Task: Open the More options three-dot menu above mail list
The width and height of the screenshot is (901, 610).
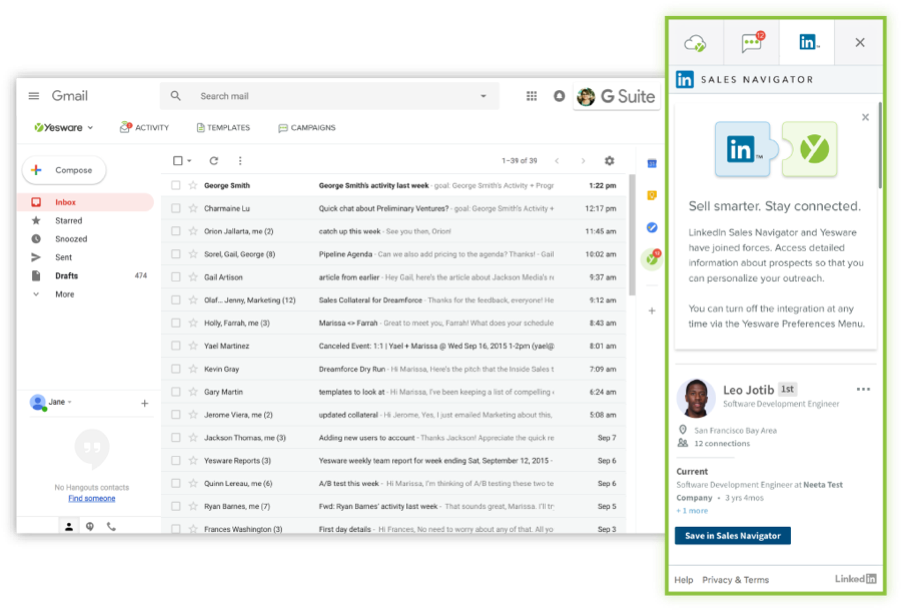Action: [x=240, y=161]
